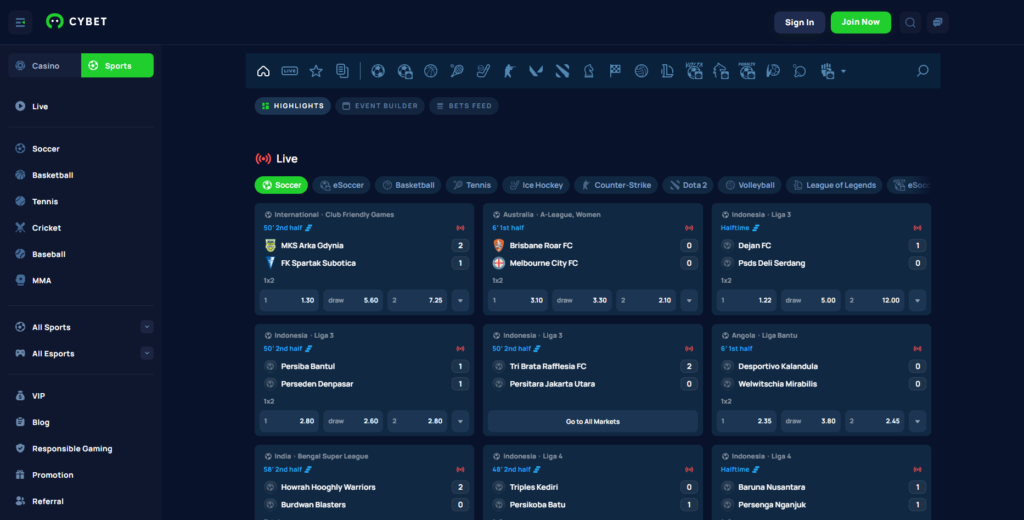This screenshot has width=1024, height=520.
Task: Switch to the Casino toggle
Action: point(45,65)
